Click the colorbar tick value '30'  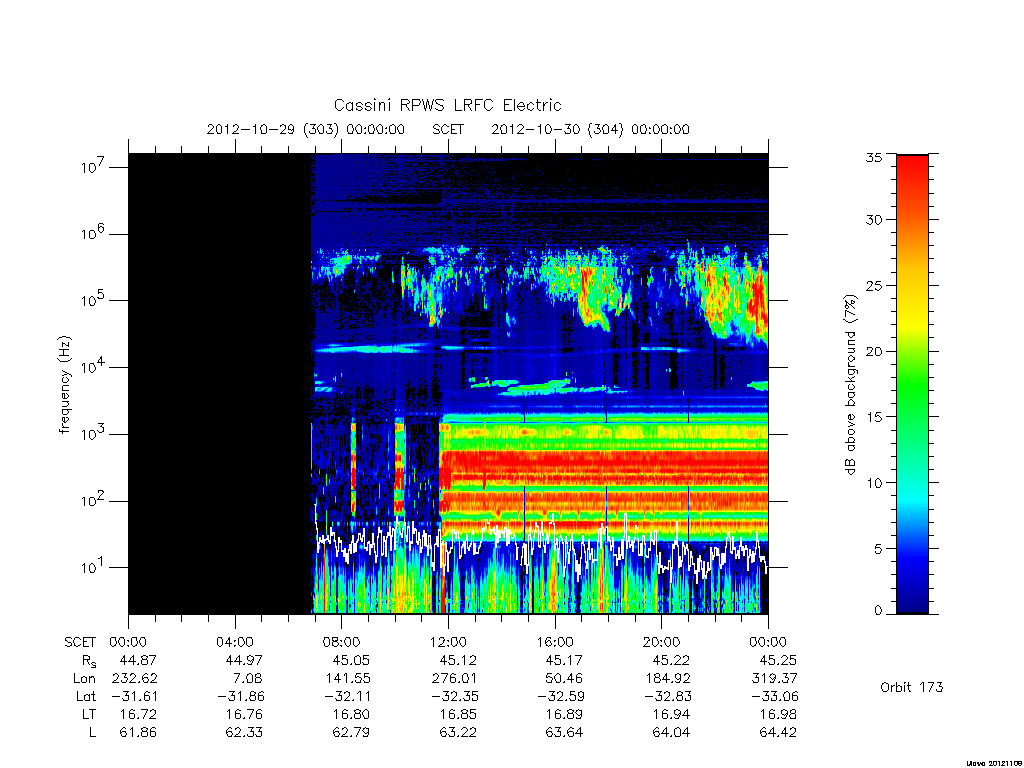[x=874, y=219]
